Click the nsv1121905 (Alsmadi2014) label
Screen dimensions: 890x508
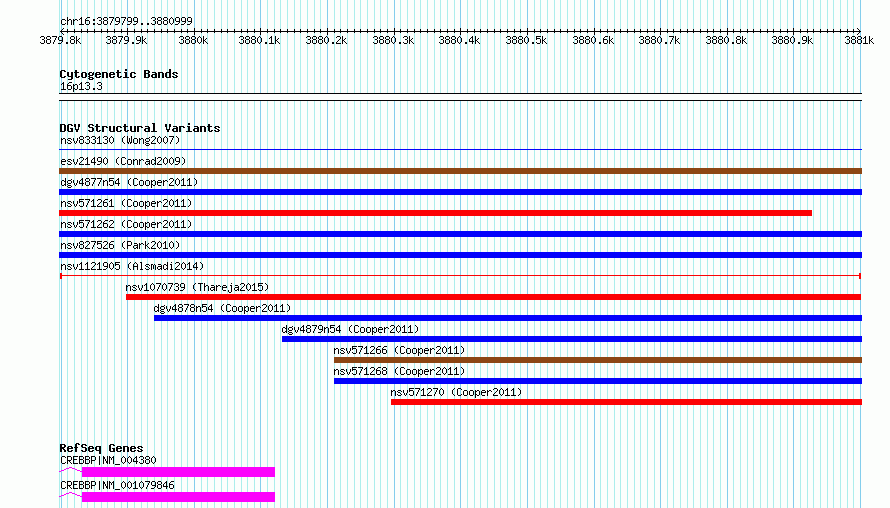[x=132, y=266]
